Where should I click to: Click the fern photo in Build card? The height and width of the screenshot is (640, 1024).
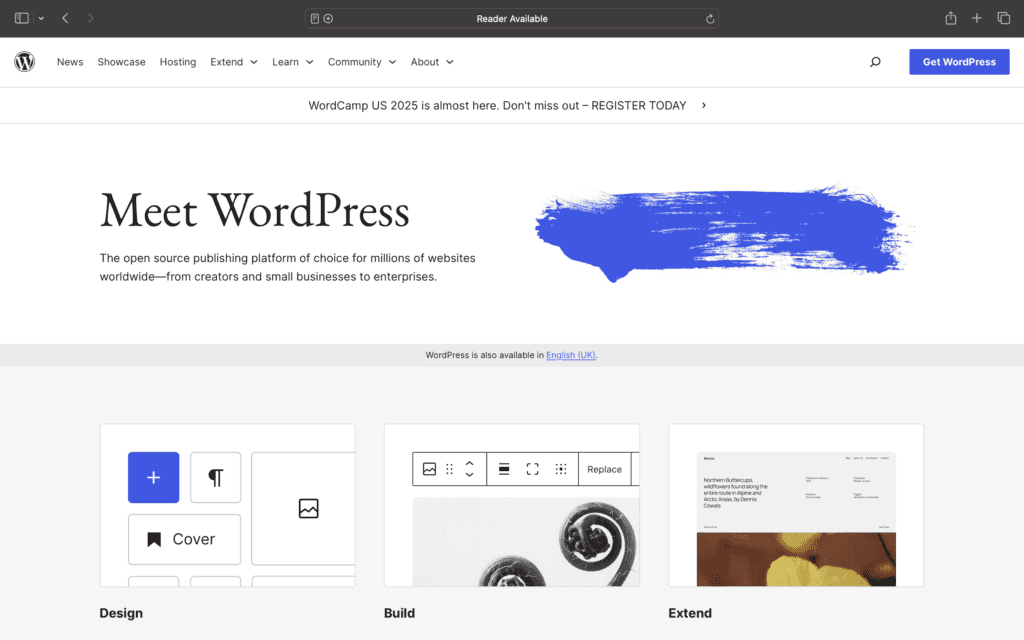pos(526,542)
